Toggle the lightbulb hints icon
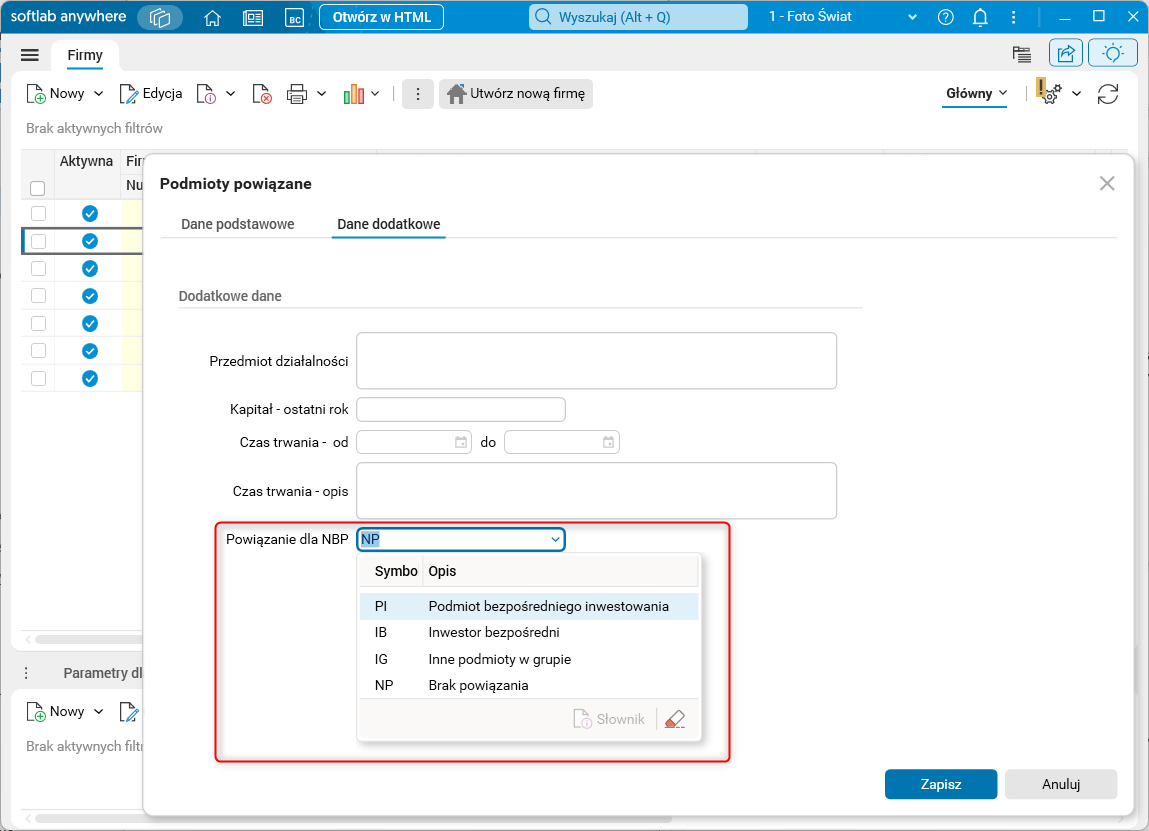Screen dimensions: 1149x831 [x=1112, y=53]
